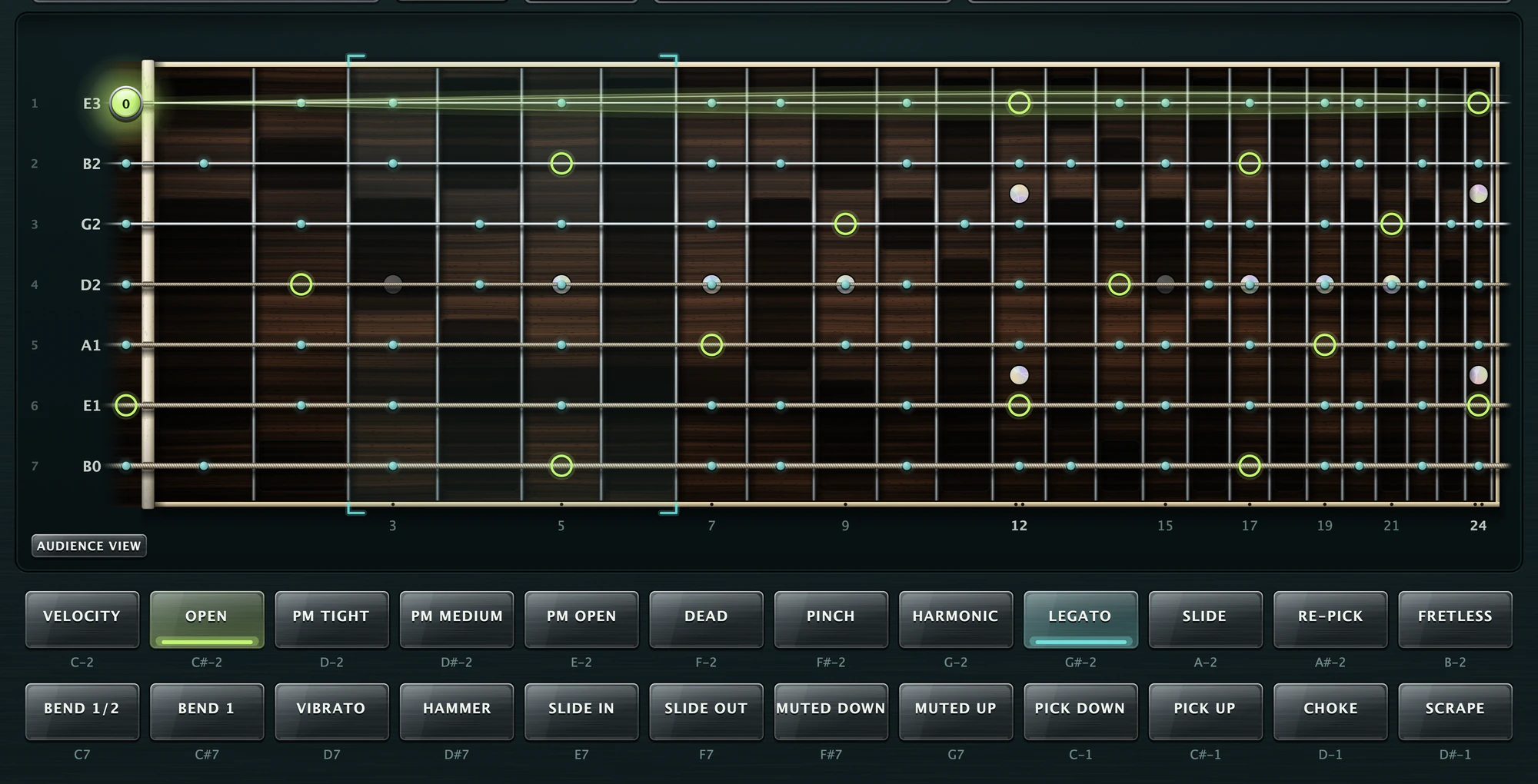Click fret 12 ring on the E3 string
The height and width of the screenshot is (784, 1538).
(x=1019, y=103)
